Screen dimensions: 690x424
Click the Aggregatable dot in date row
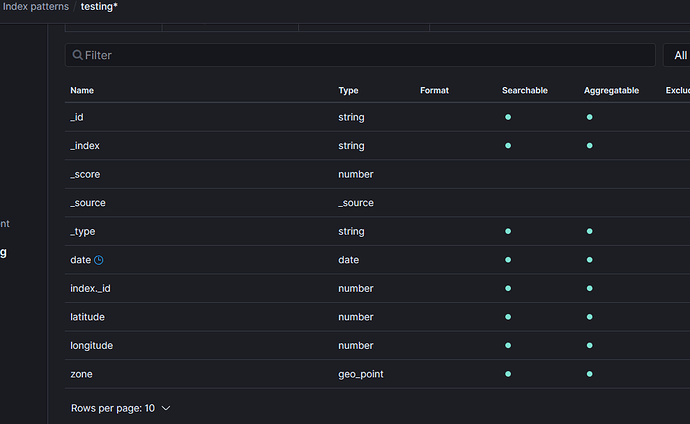click(590, 260)
